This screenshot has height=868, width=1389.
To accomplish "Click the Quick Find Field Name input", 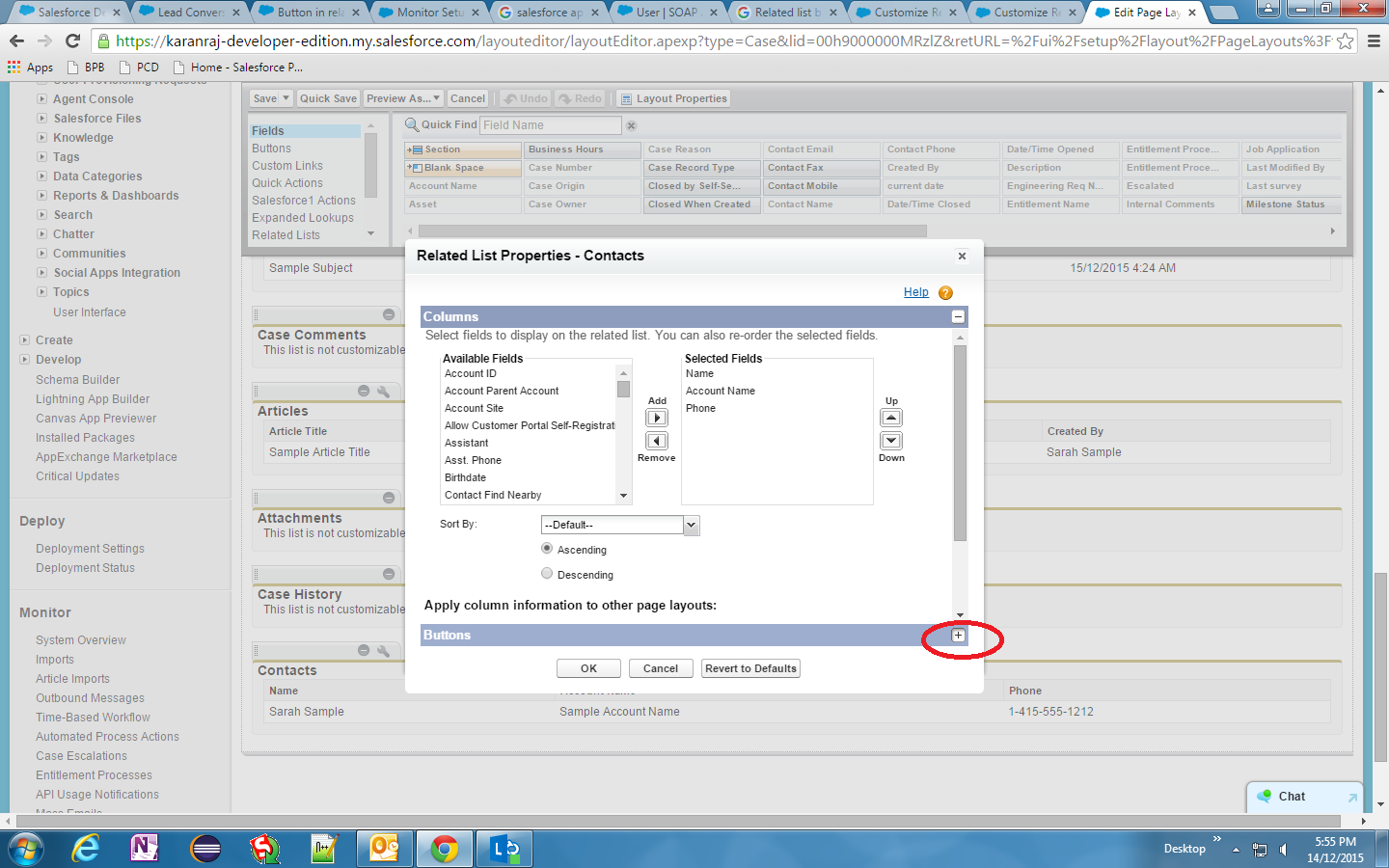I will click(551, 125).
